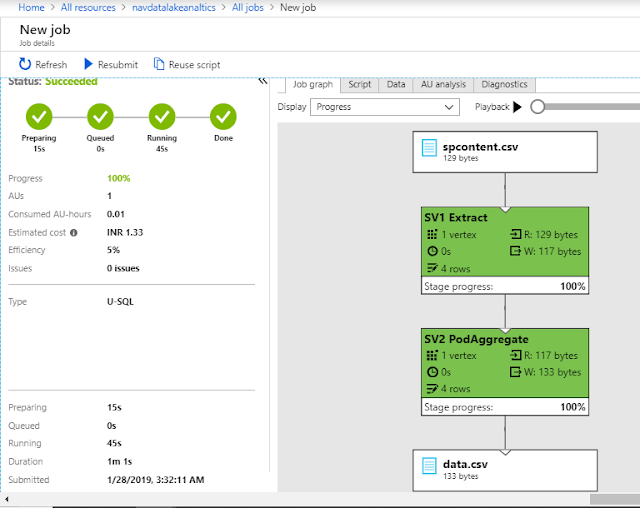This screenshot has height=508, width=640.
Task: Open the Data tab
Action: coord(396,84)
